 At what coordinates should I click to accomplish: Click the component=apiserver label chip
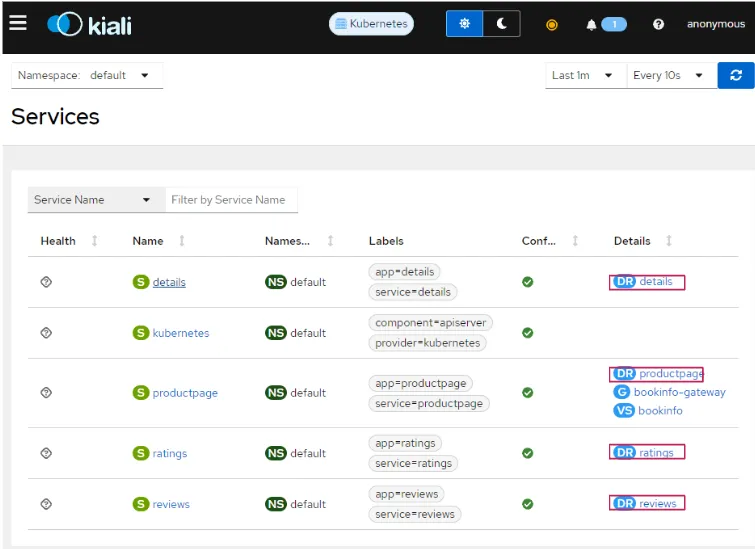(x=430, y=323)
